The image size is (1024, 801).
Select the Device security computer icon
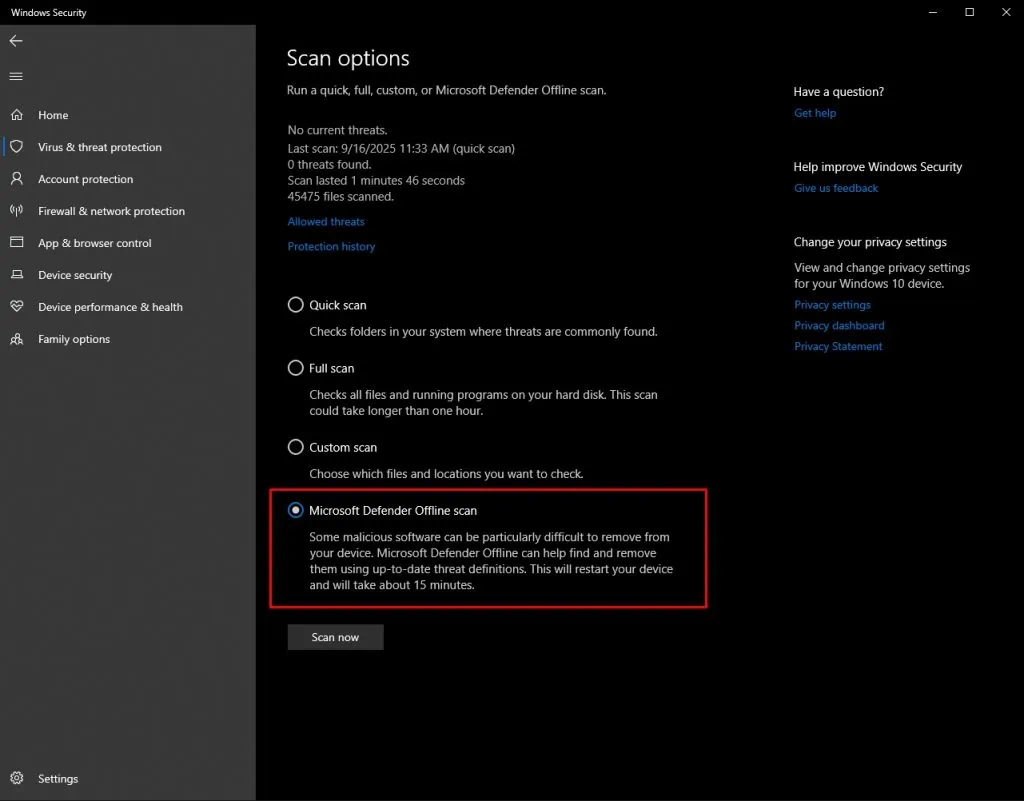[16, 275]
